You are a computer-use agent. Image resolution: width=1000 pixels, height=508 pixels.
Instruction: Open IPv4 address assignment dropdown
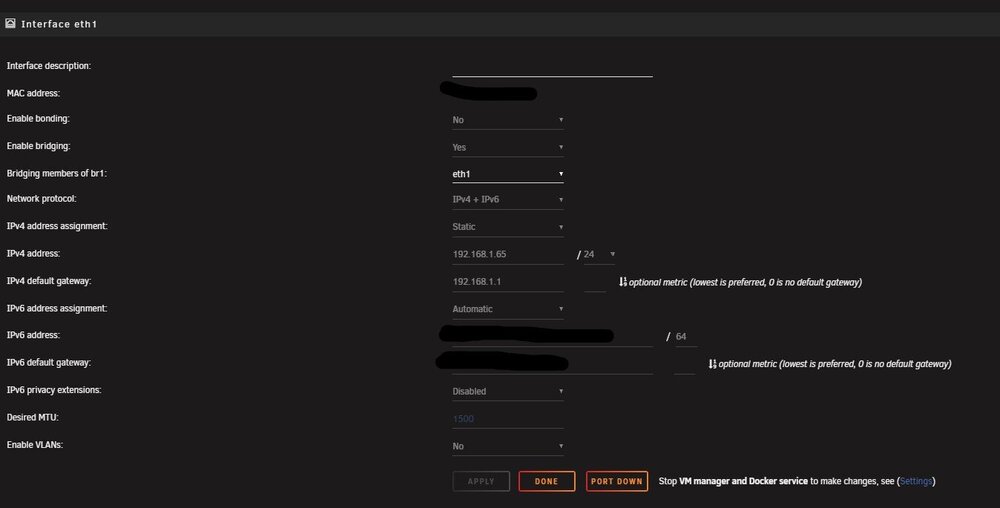(x=508, y=227)
